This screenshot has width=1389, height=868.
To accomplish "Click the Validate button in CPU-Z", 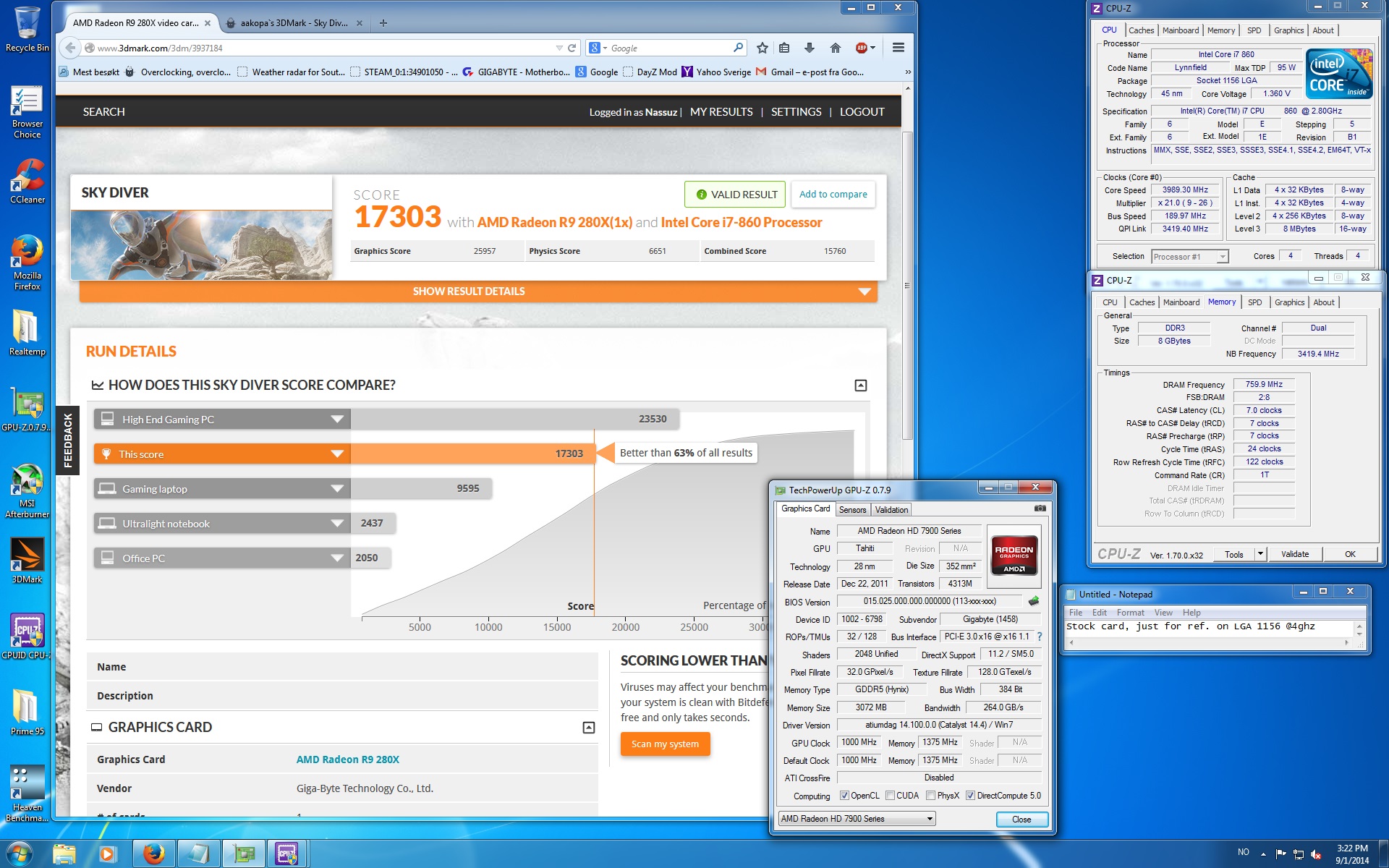I will click(x=1295, y=554).
